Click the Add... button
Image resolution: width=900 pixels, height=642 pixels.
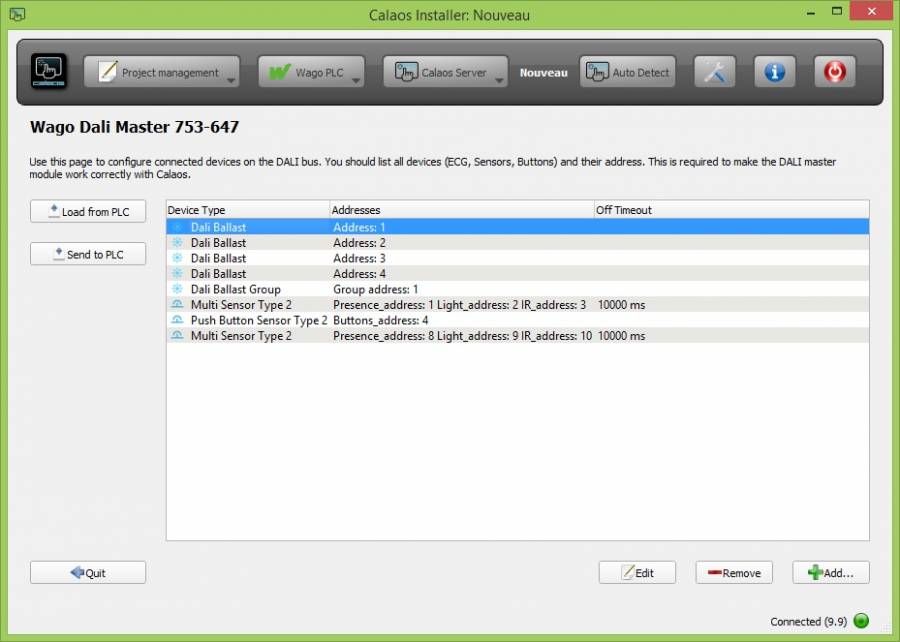[x=831, y=573]
